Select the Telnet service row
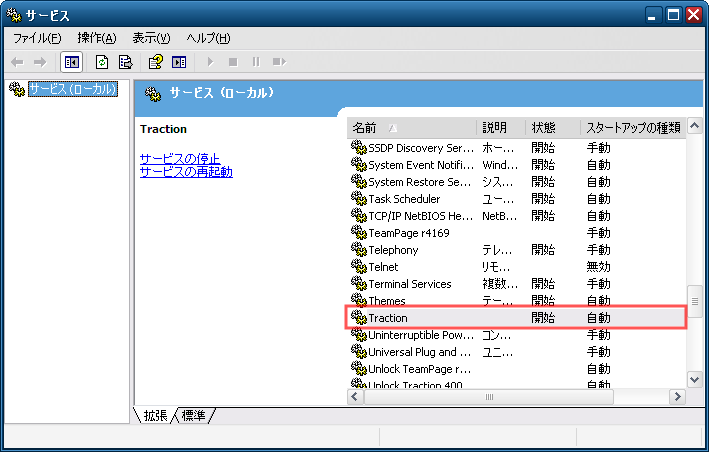Image resolution: width=709 pixels, height=452 pixels. pos(383,267)
